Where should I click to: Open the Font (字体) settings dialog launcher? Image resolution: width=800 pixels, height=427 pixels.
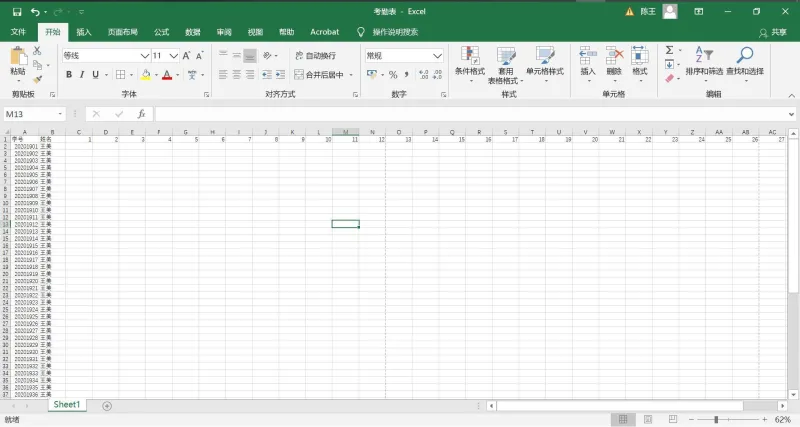[206, 95]
